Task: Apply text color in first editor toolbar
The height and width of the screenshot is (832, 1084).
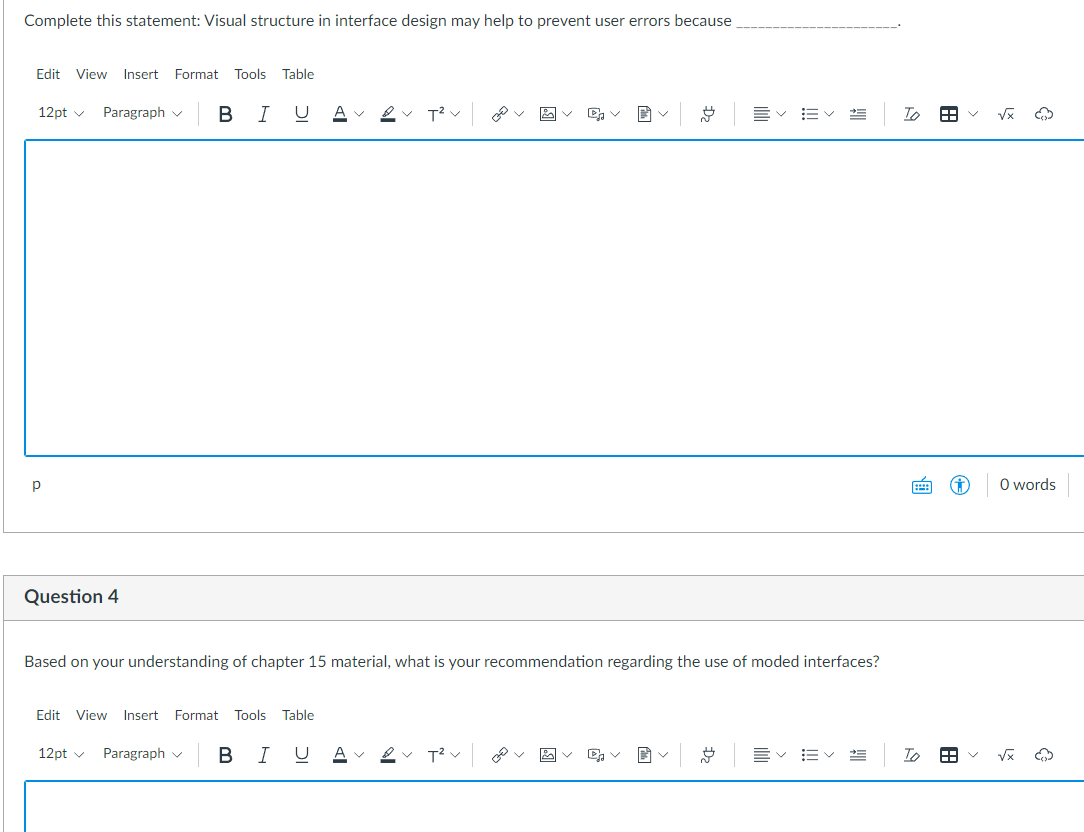Action: tap(339, 114)
